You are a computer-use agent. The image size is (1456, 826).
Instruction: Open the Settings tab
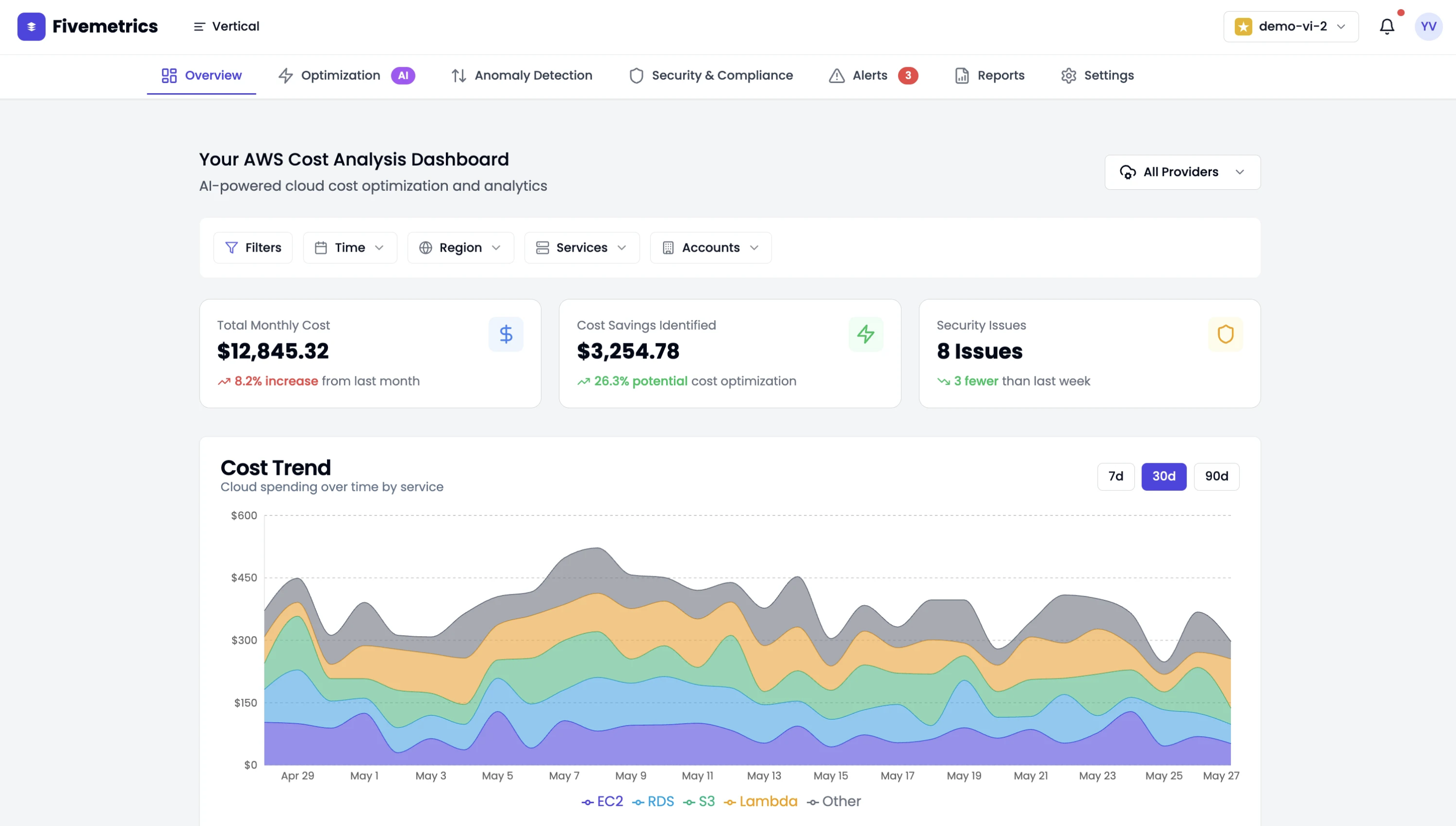[1097, 75]
